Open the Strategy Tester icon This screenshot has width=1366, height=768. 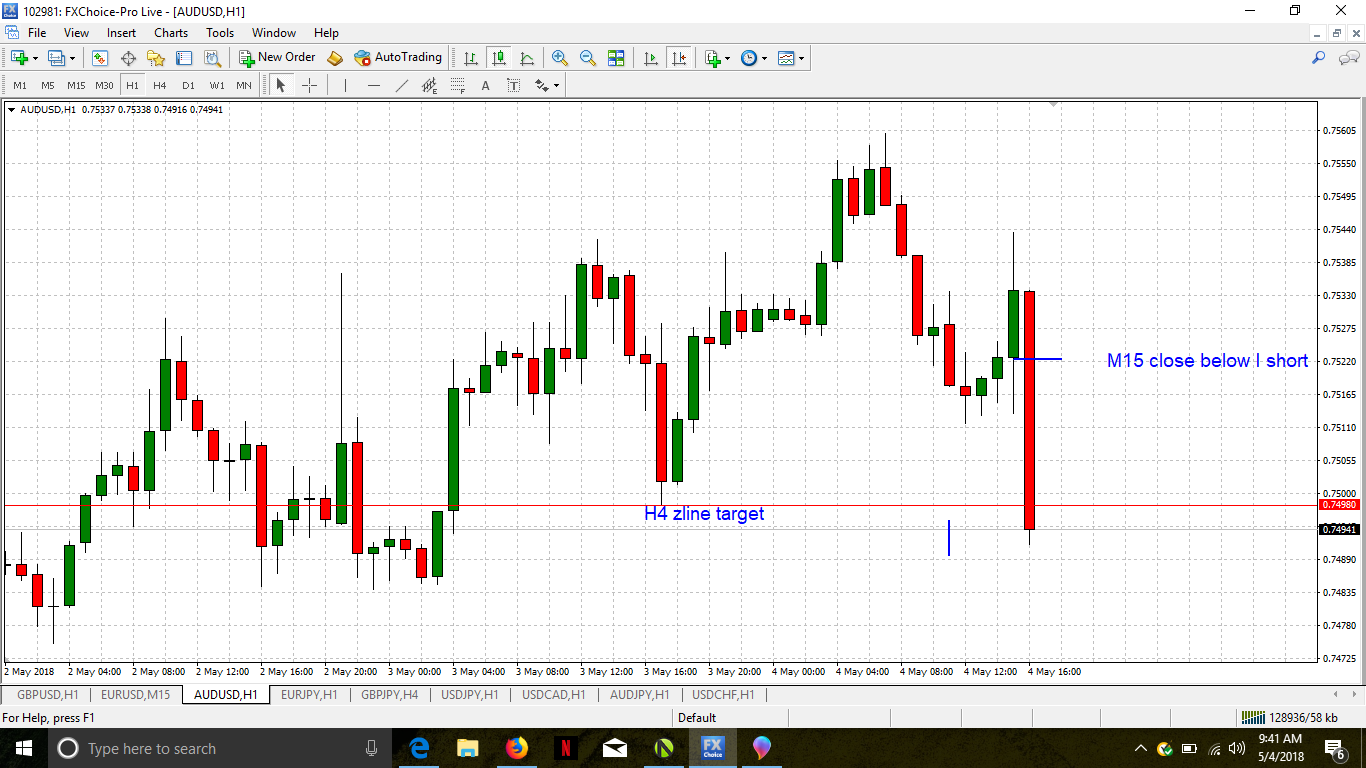[212, 58]
